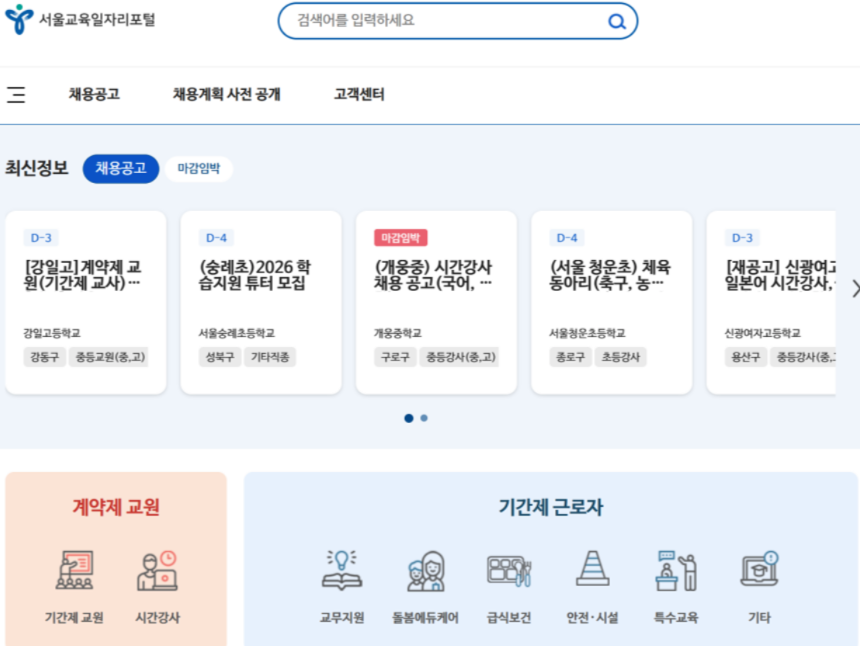
Task: Click the 강일고등학교 school name
Action: click(x=52, y=333)
